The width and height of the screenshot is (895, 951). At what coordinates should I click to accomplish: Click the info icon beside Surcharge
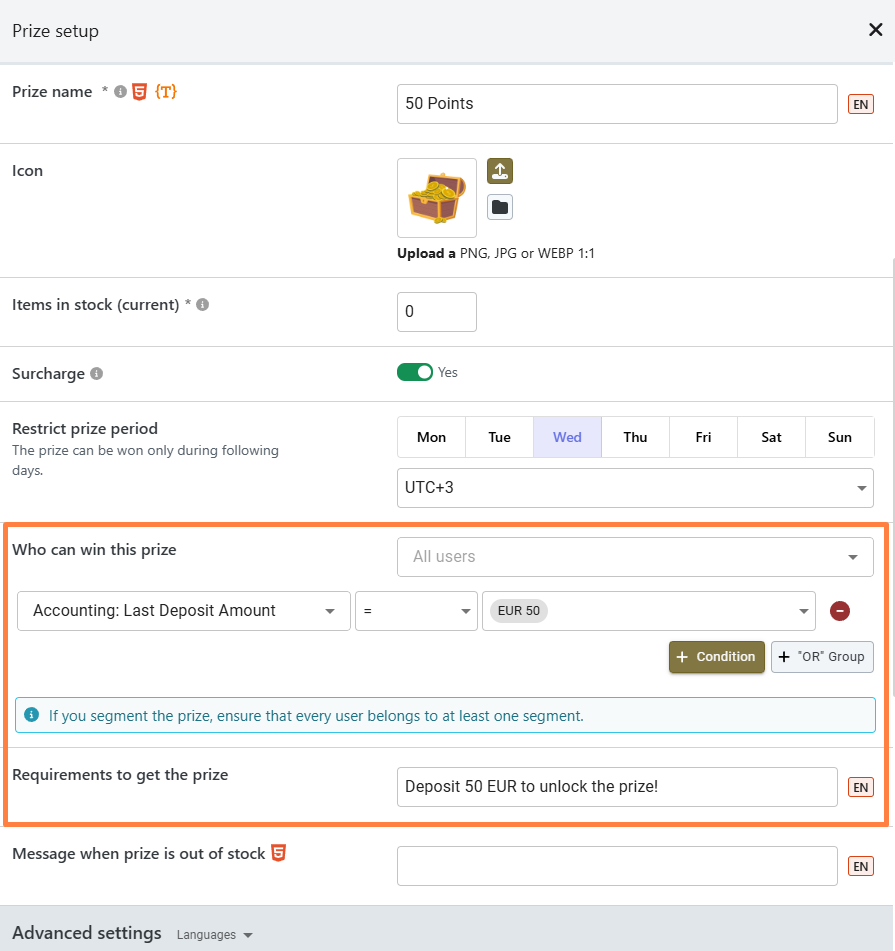[x=97, y=374]
